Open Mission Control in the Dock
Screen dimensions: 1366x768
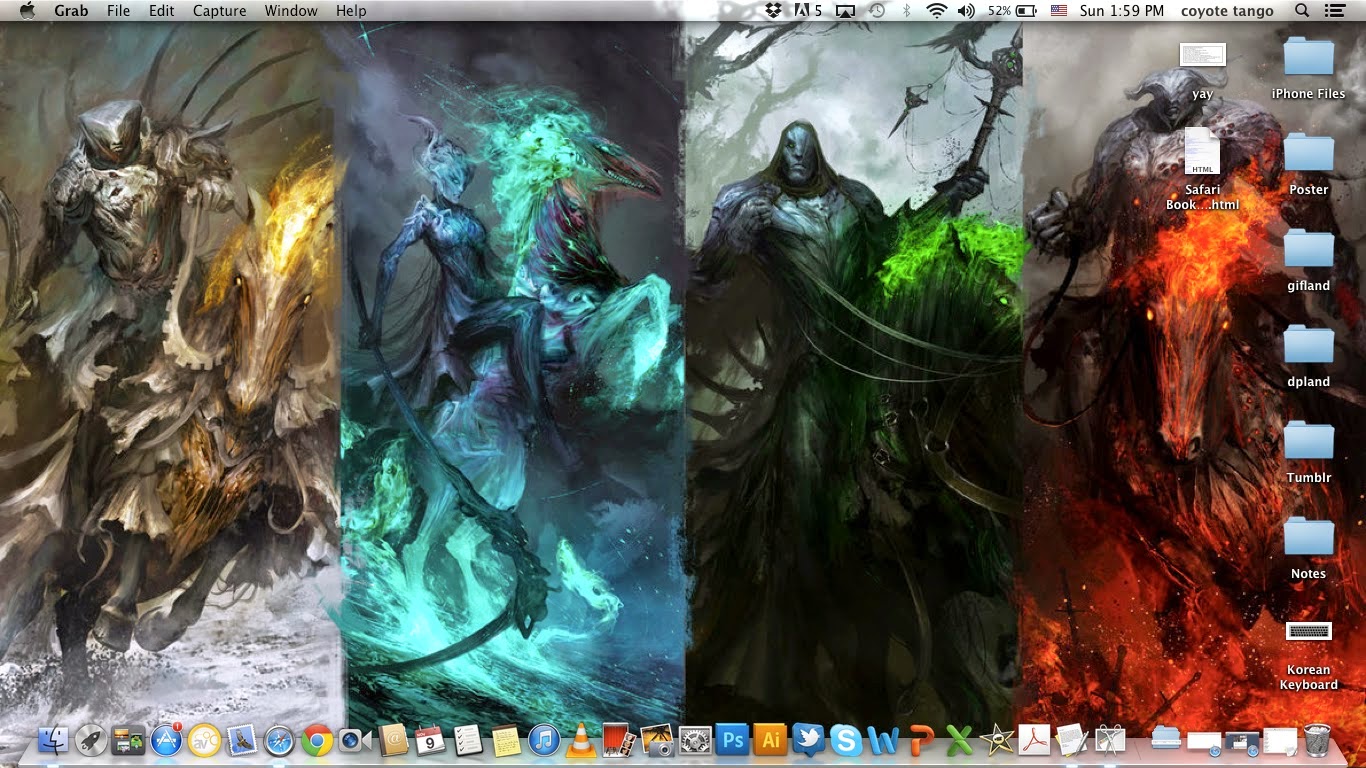point(128,740)
